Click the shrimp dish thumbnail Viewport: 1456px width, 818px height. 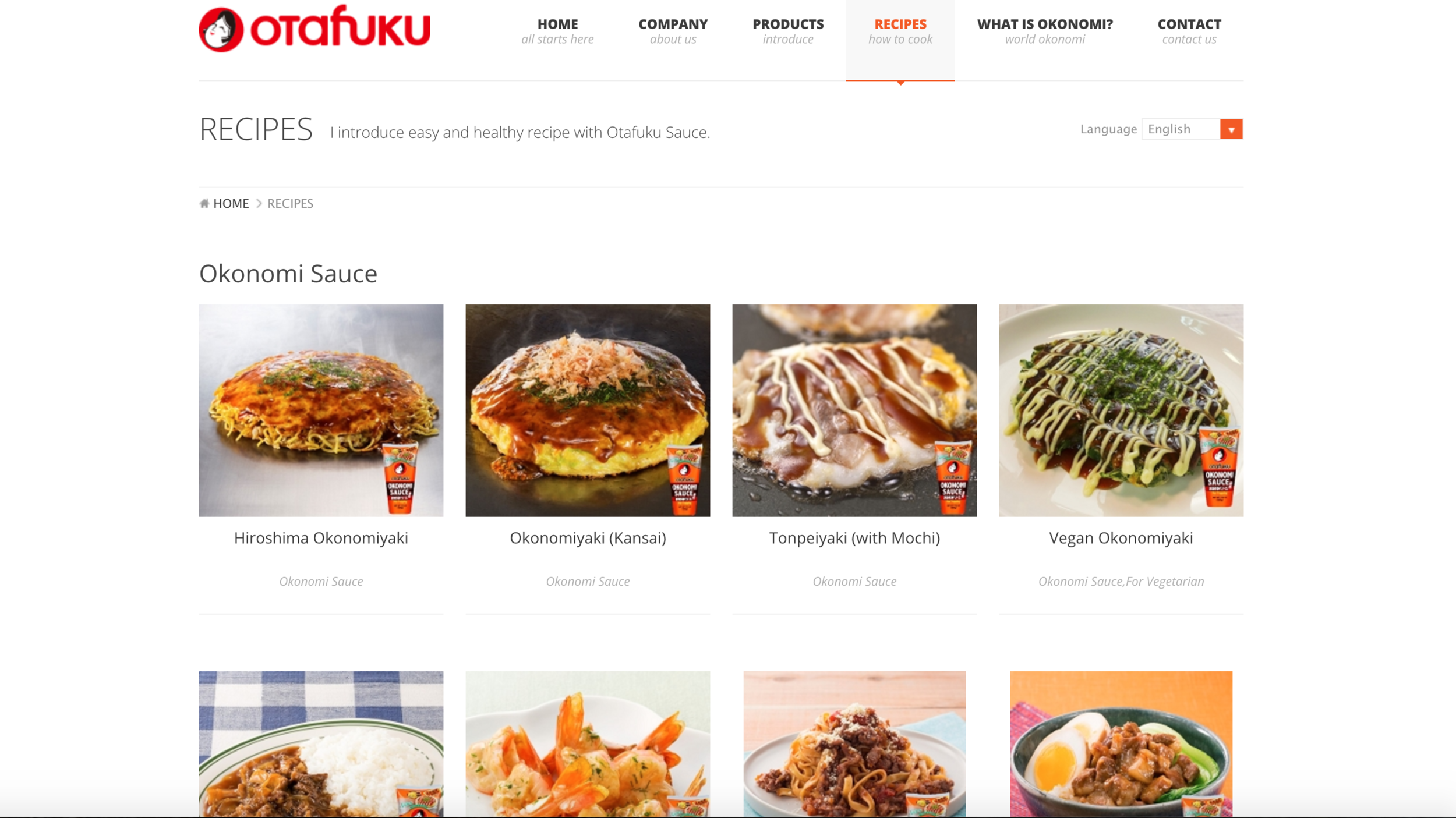coord(588,744)
